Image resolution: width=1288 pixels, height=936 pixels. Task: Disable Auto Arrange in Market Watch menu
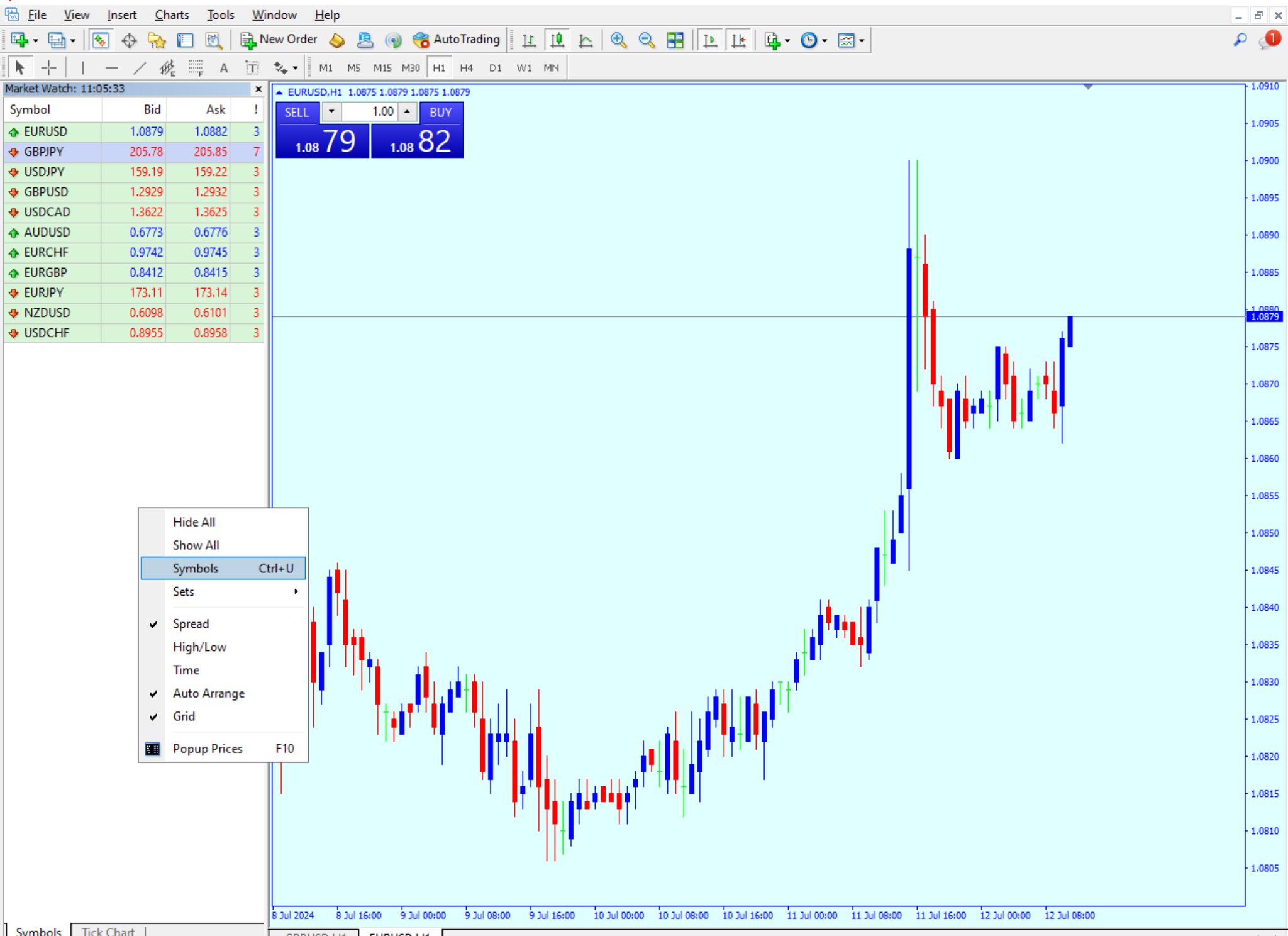pyautogui.click(x=208, y=693)
